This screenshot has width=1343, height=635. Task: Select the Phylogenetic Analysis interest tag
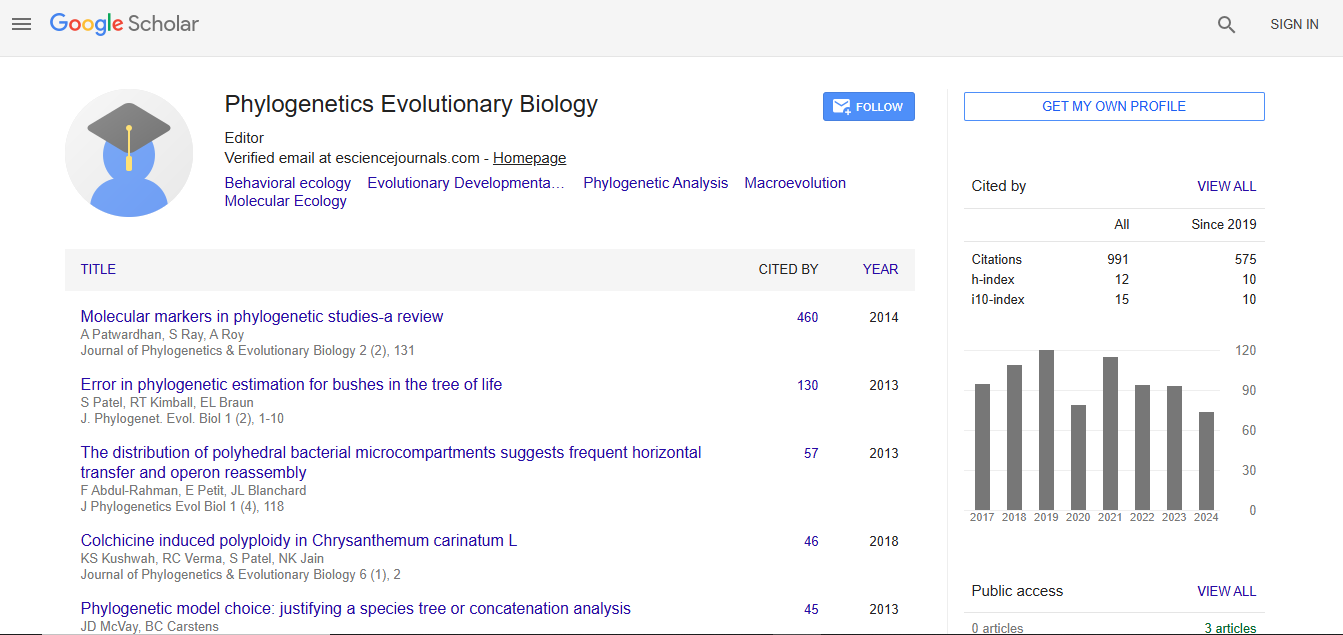point(655,183)
